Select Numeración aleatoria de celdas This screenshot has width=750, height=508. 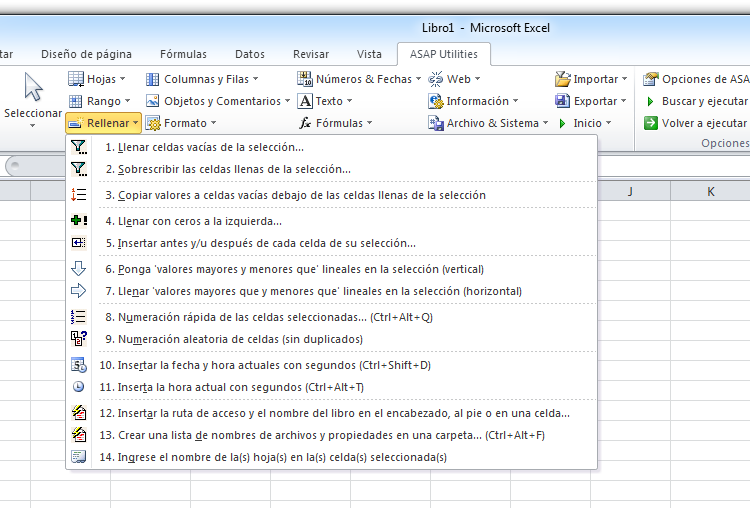click(331, 339)
